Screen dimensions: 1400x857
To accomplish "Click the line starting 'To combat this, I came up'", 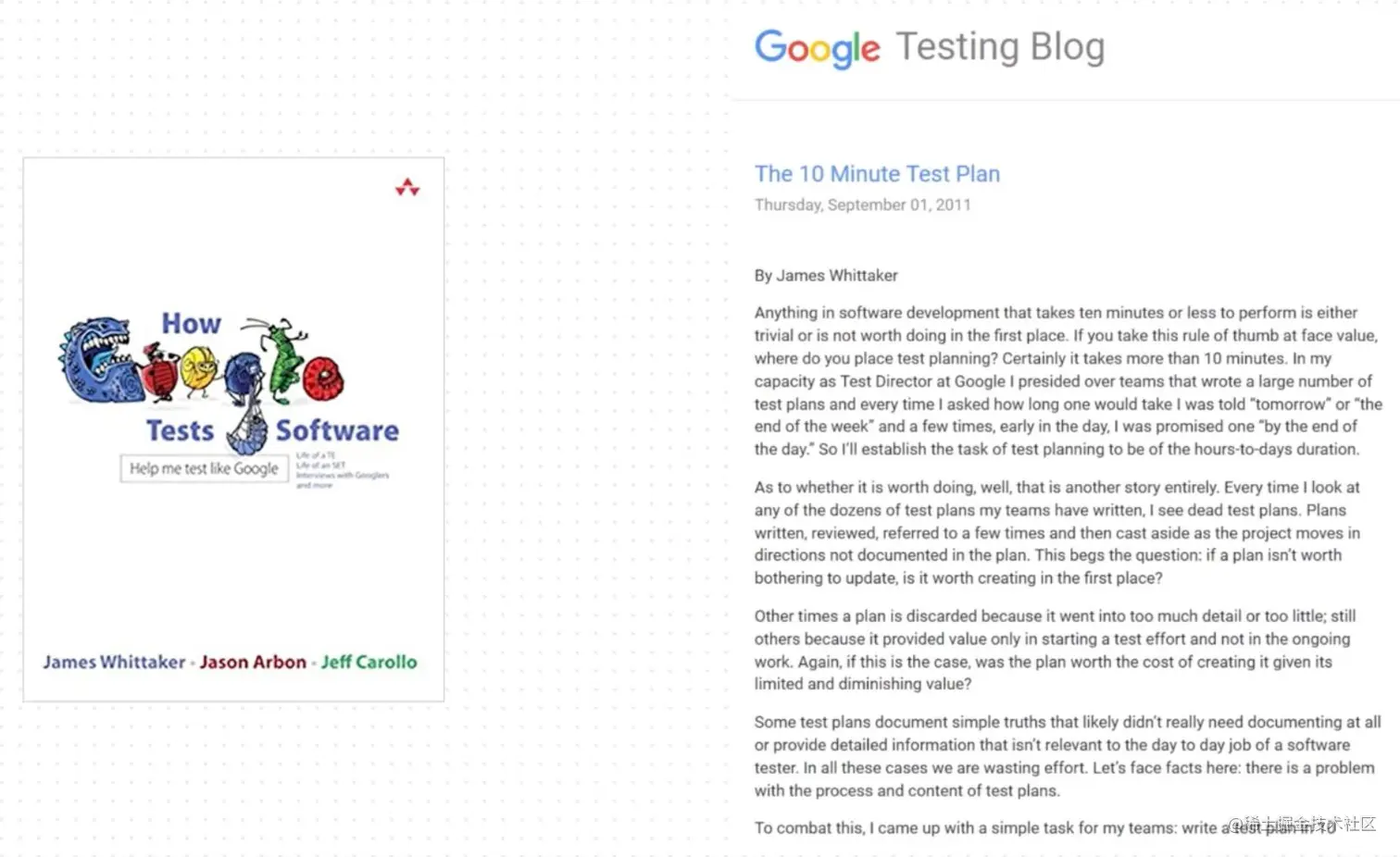I will (x=1045, y=827).
